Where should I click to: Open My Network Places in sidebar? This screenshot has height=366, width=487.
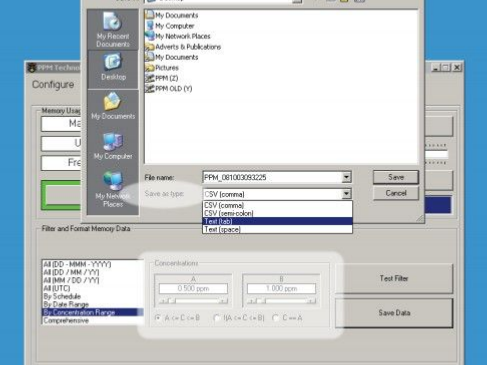pyautogui.click(x=113, y=189)
